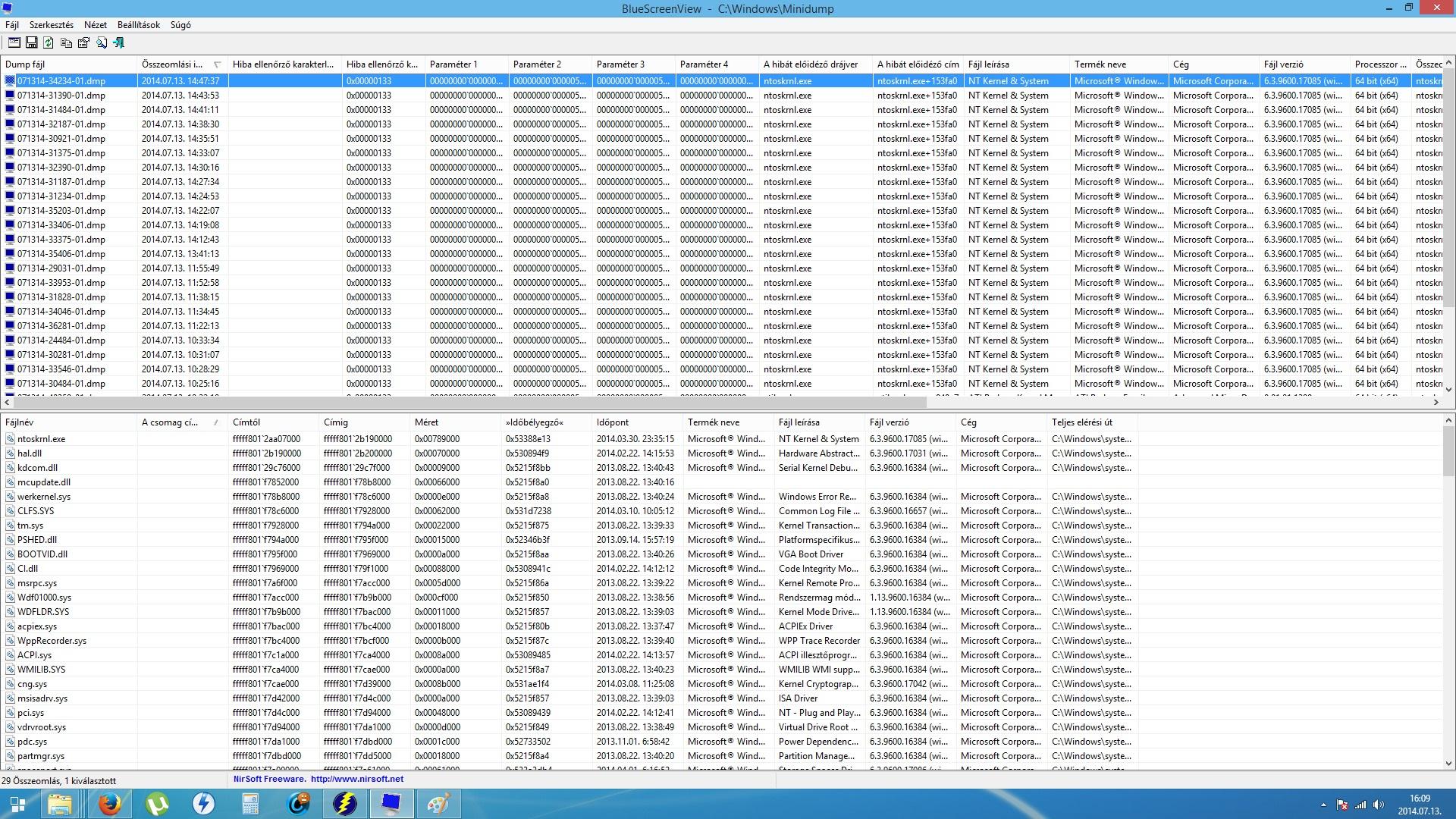
Task: Select dump file 071314-31484-01.dmp
Action: coord(61,110)
